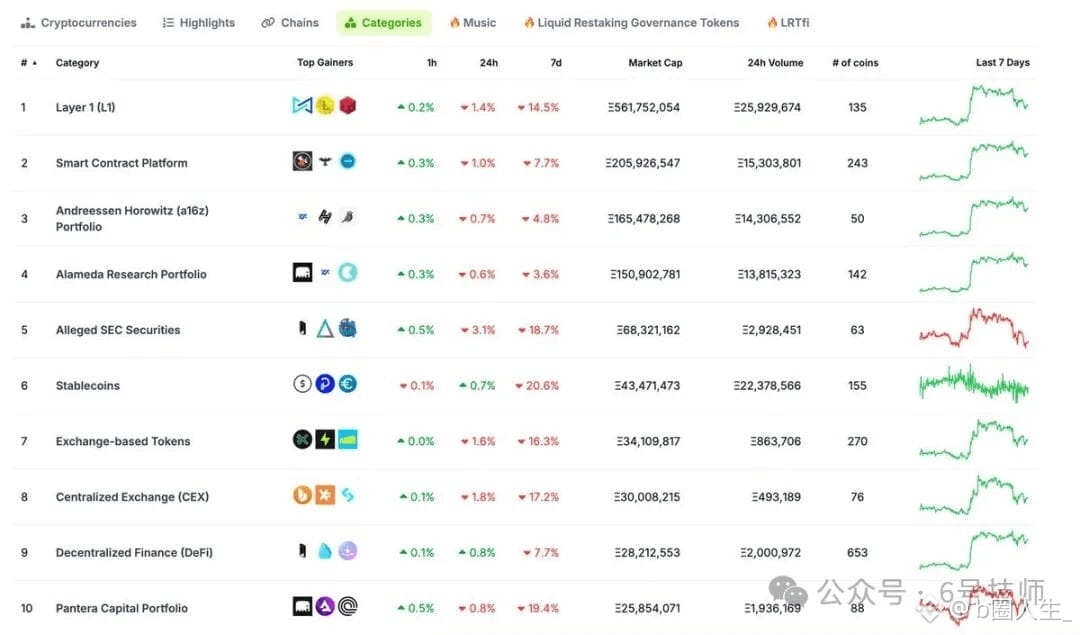1080x635 pixels.
Task: Go to the Chains tab
Action: tap(290, 23)
